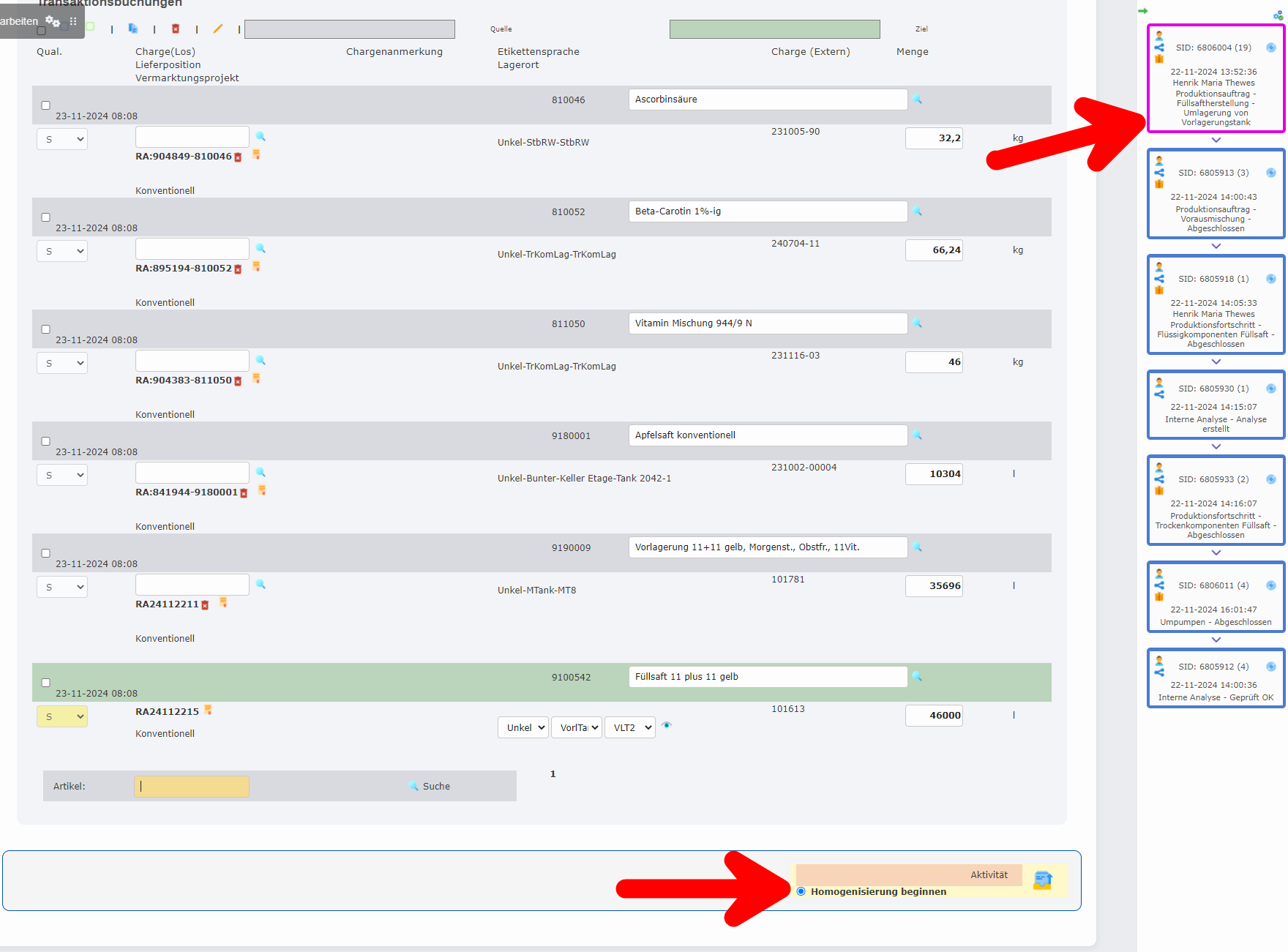
Task: Click the orange pencil edit icon
Action: [x=217, y=29]
